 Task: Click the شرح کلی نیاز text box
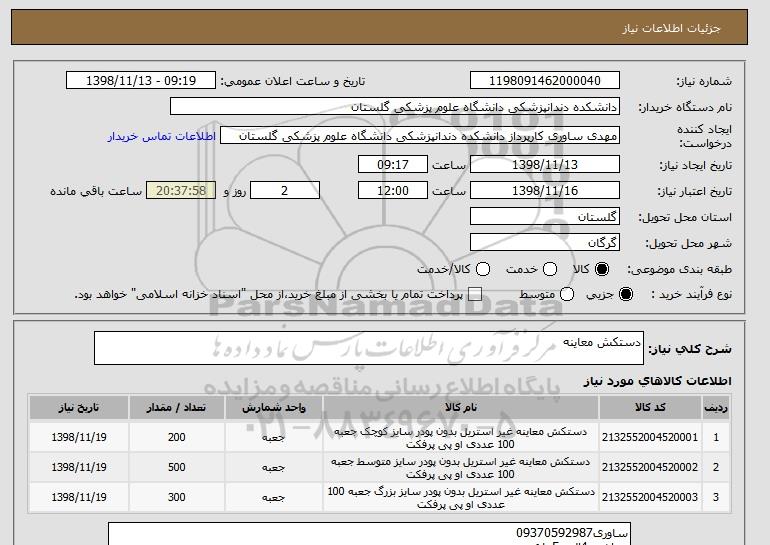point(369,348)
